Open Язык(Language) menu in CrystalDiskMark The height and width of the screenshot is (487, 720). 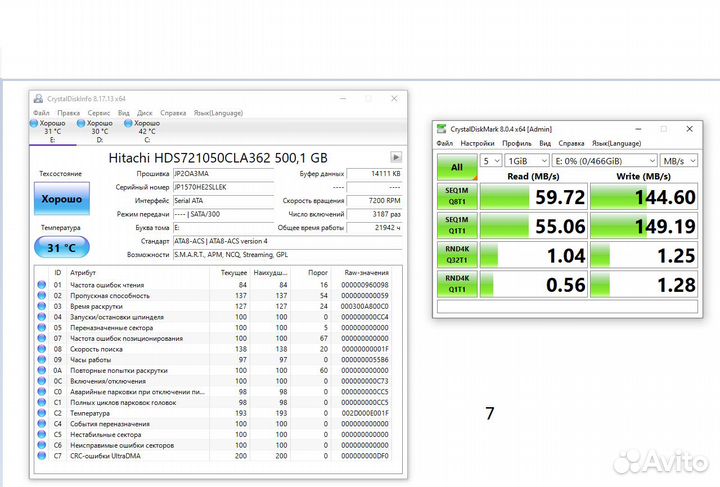(616, 143)
